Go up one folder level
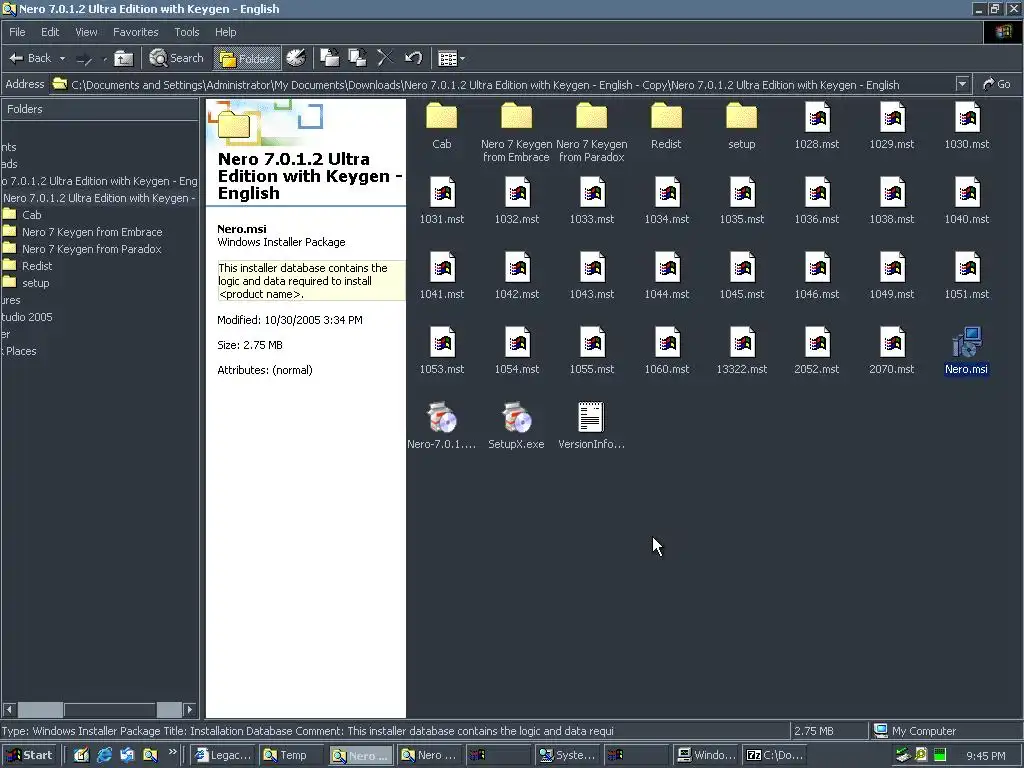 tap(123, 58)
